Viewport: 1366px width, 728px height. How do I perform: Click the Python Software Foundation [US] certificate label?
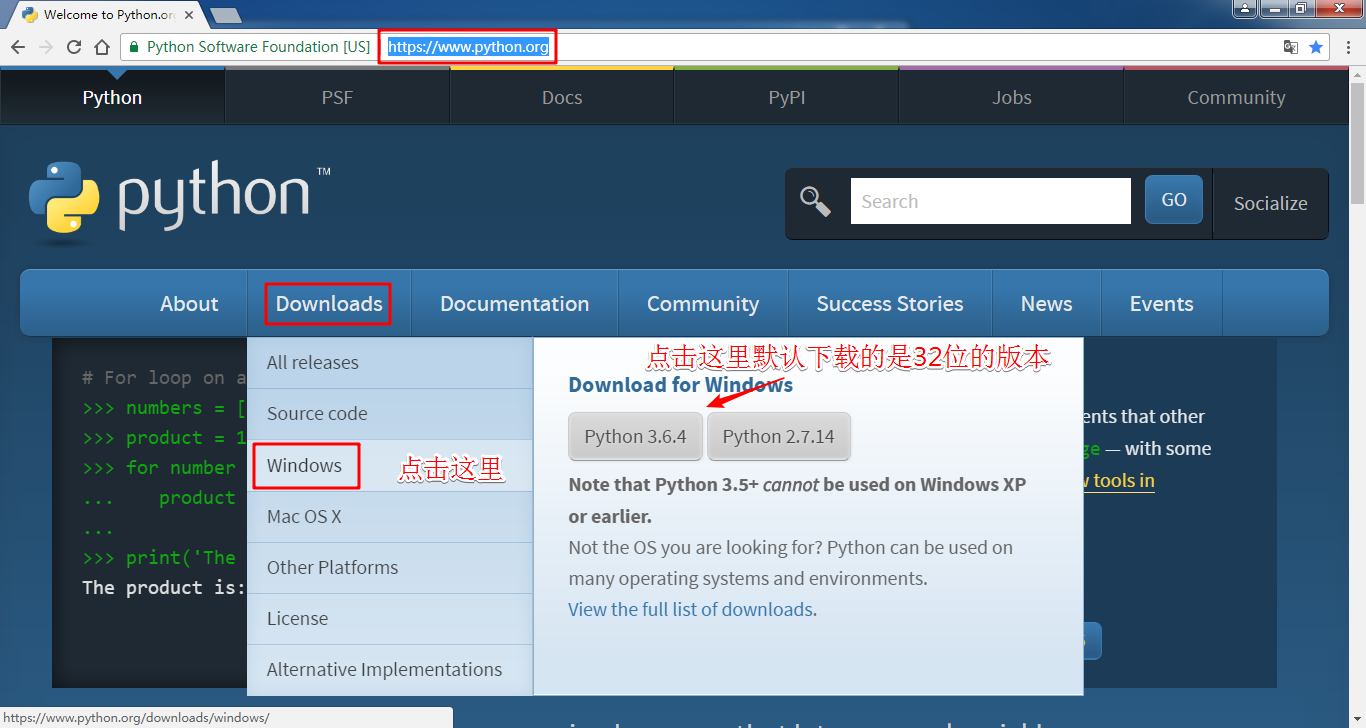[258, 47]
